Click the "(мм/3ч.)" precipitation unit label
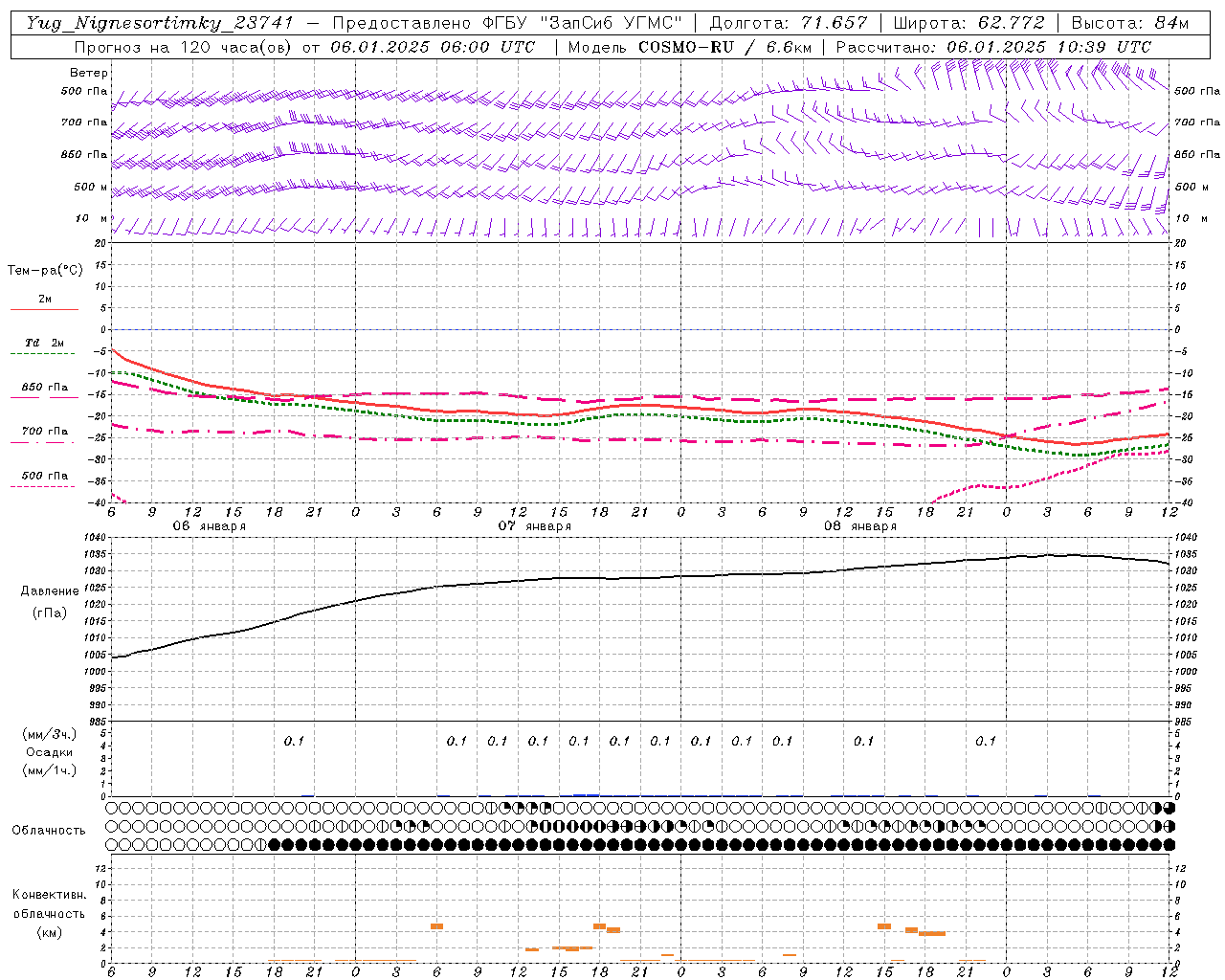 click(49, 734)
